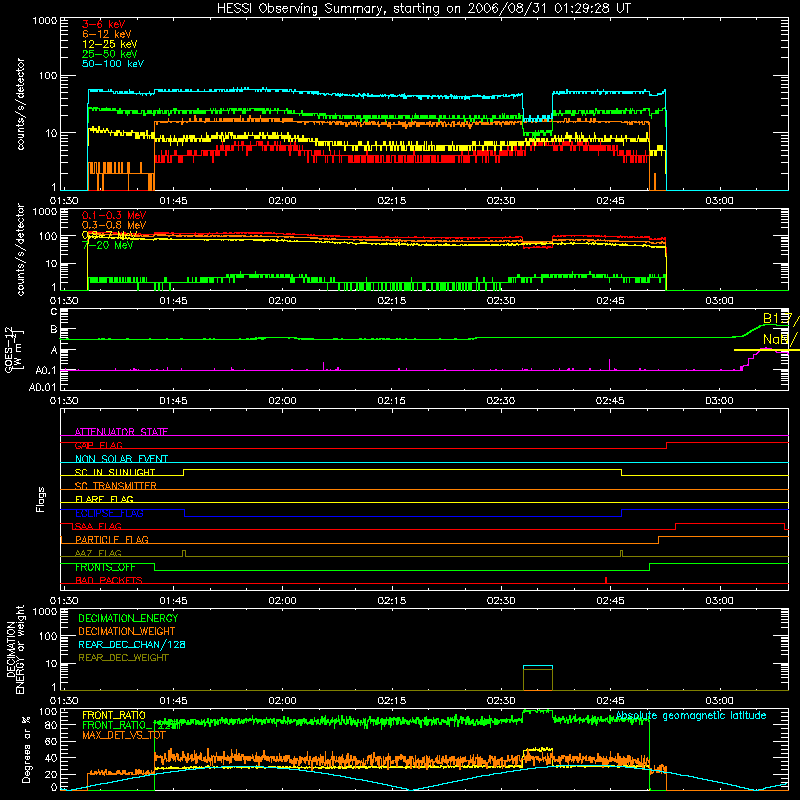Click the "REAR_DEC_WEIGHT" legend entry
The image size is (800, 800).
[123, 658]
